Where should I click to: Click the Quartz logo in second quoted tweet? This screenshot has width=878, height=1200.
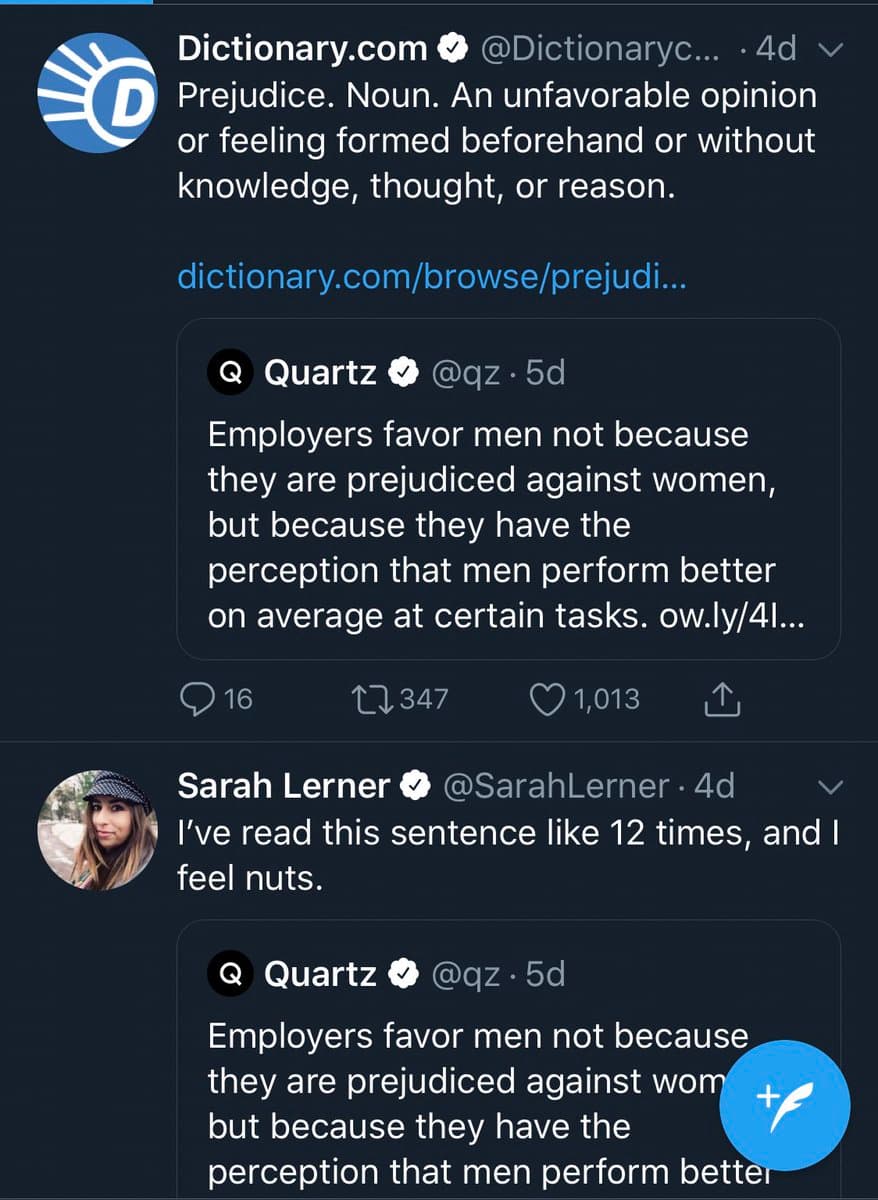229,974
